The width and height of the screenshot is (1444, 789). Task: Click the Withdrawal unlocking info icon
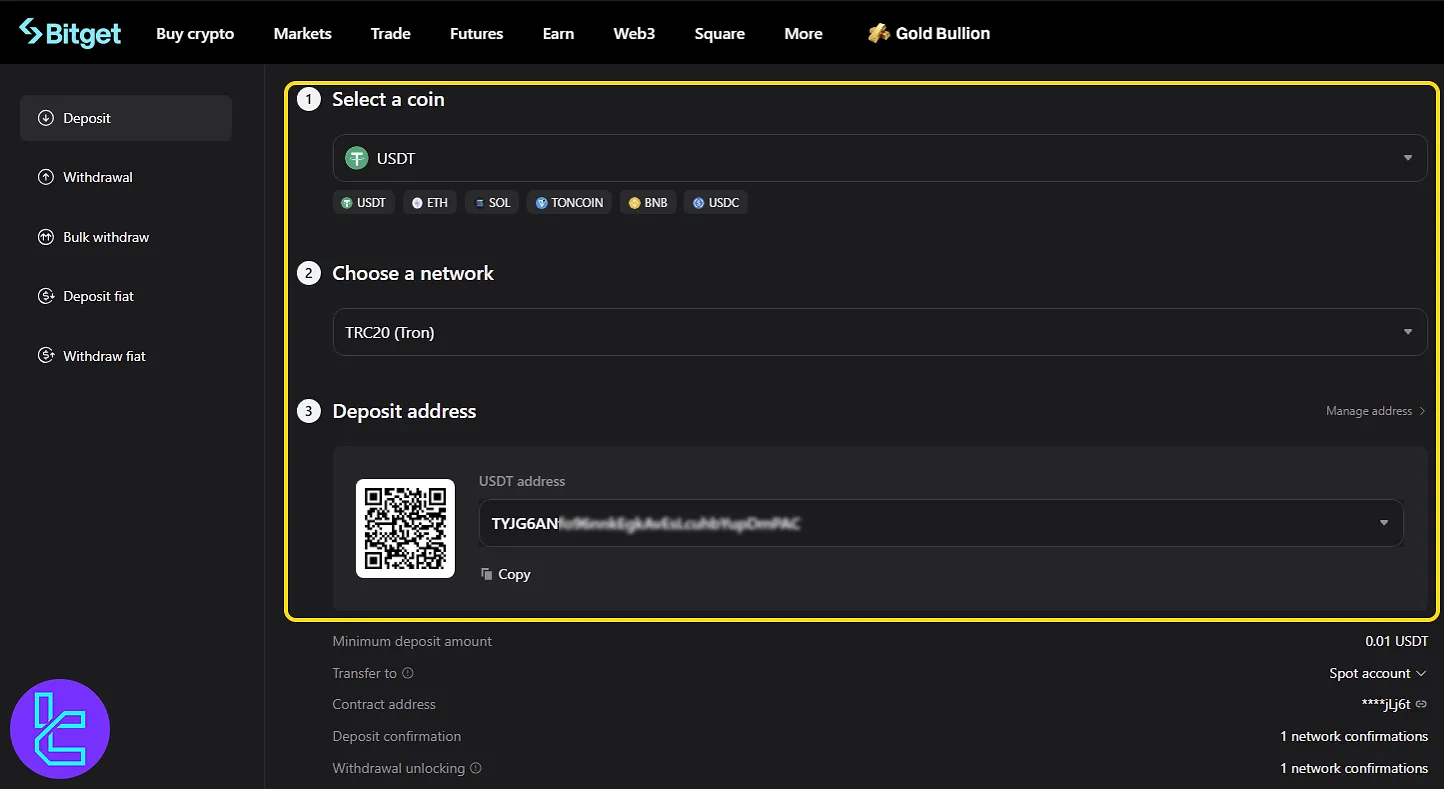pyautogui.click(x=476, y=768)
